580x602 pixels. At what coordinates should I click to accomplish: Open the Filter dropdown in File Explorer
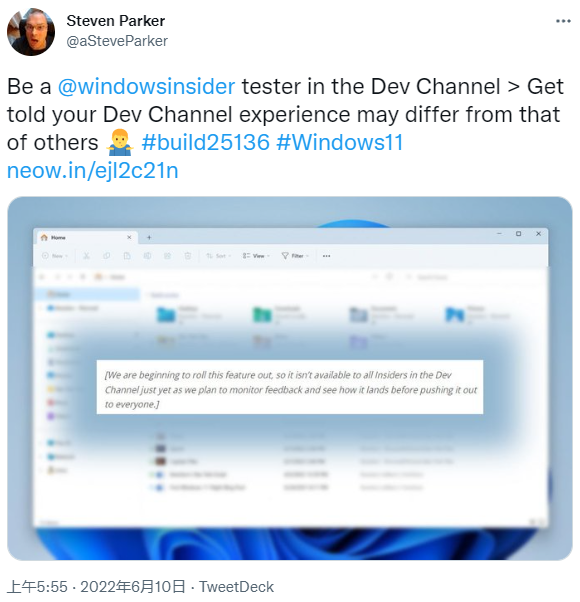pyautogui.click(x=295, y=256)
